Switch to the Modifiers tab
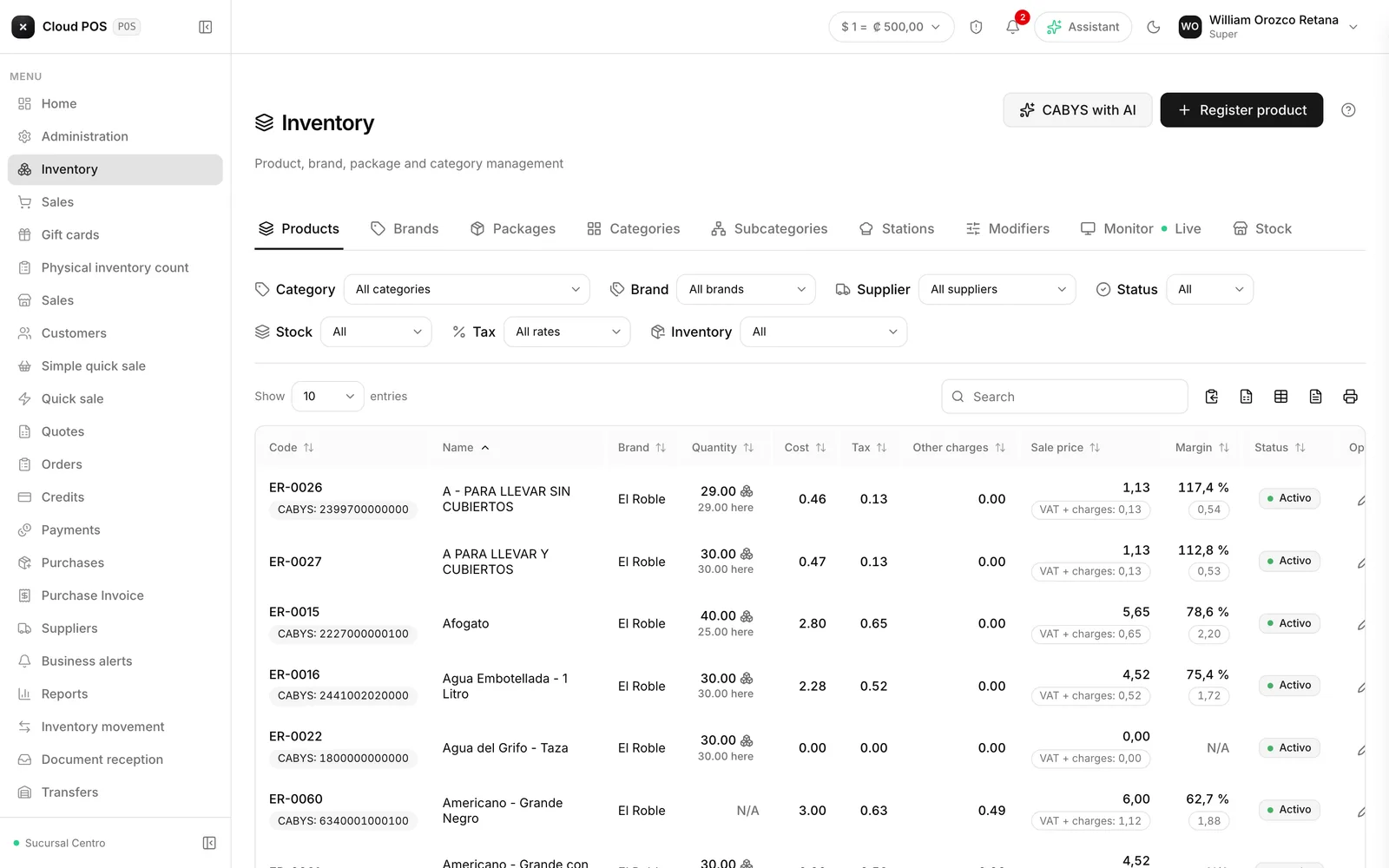1389x868 pixels. [x=1008, y=229]
